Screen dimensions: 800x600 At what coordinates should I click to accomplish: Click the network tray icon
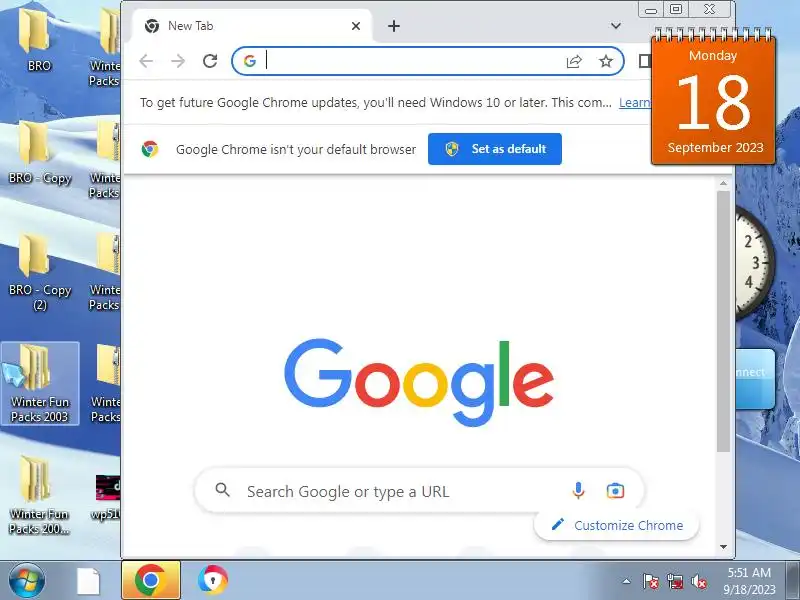[676, 581]
